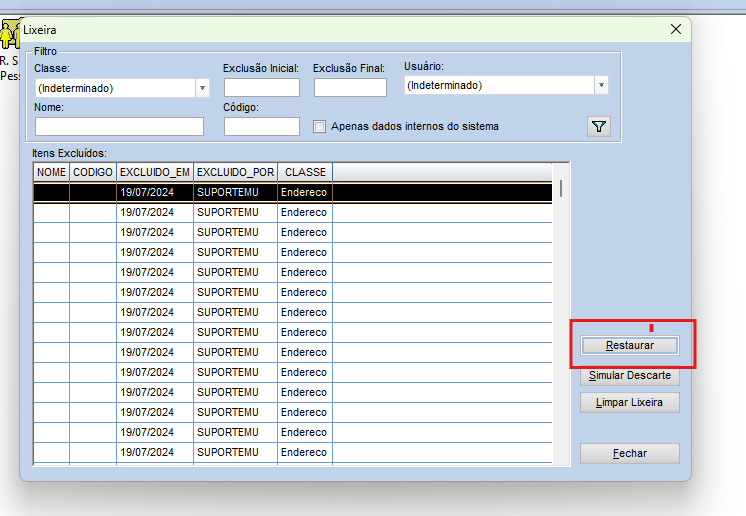Image resolution: width=746 pixels, height=516 pixels.
Task: Sort by the EXCLUIDO_EM column header
Action: tap(154, 172)
